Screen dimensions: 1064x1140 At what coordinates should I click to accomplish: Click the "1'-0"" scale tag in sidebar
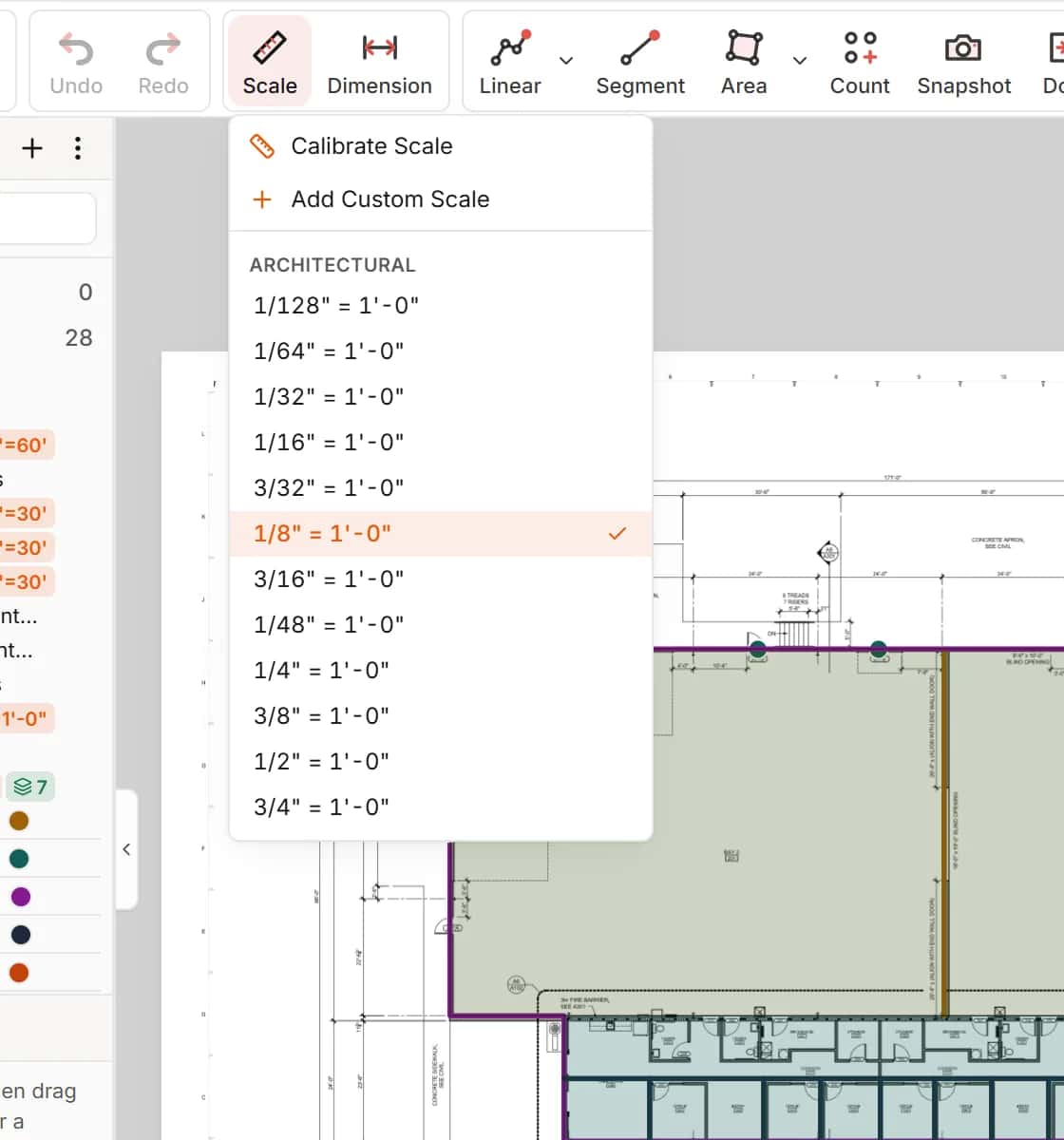[x=27, y=718]
